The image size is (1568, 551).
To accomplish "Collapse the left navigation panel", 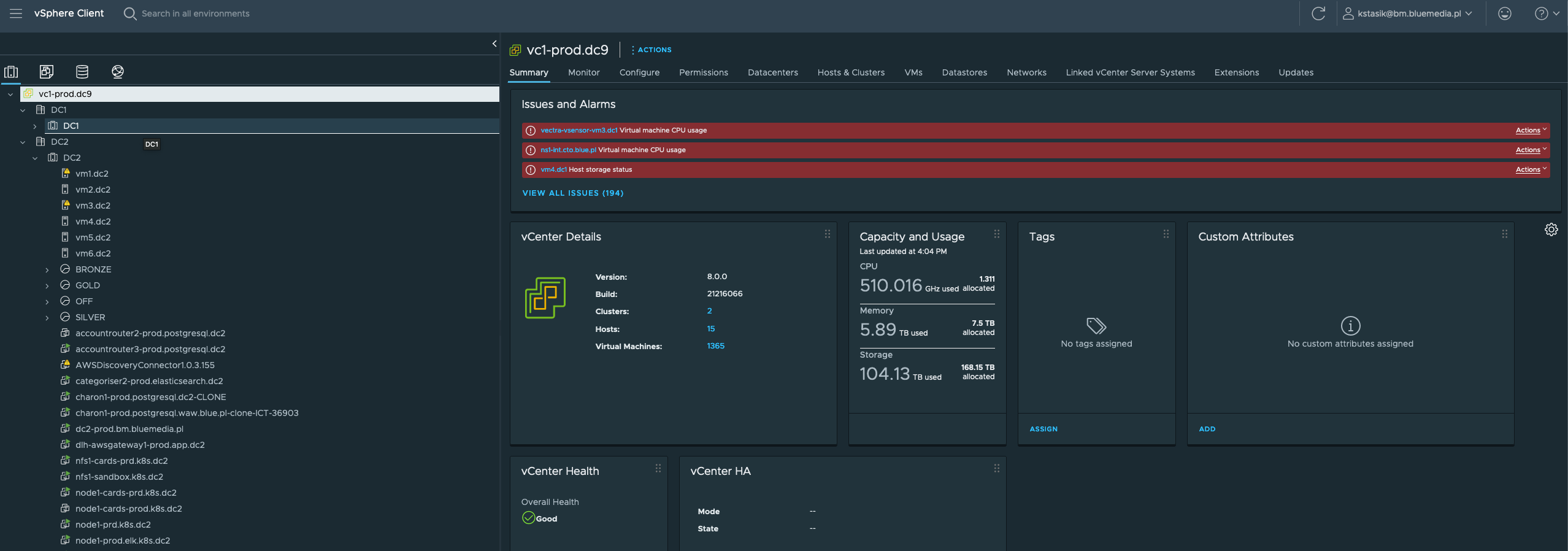I will click(x=494, y=44).
